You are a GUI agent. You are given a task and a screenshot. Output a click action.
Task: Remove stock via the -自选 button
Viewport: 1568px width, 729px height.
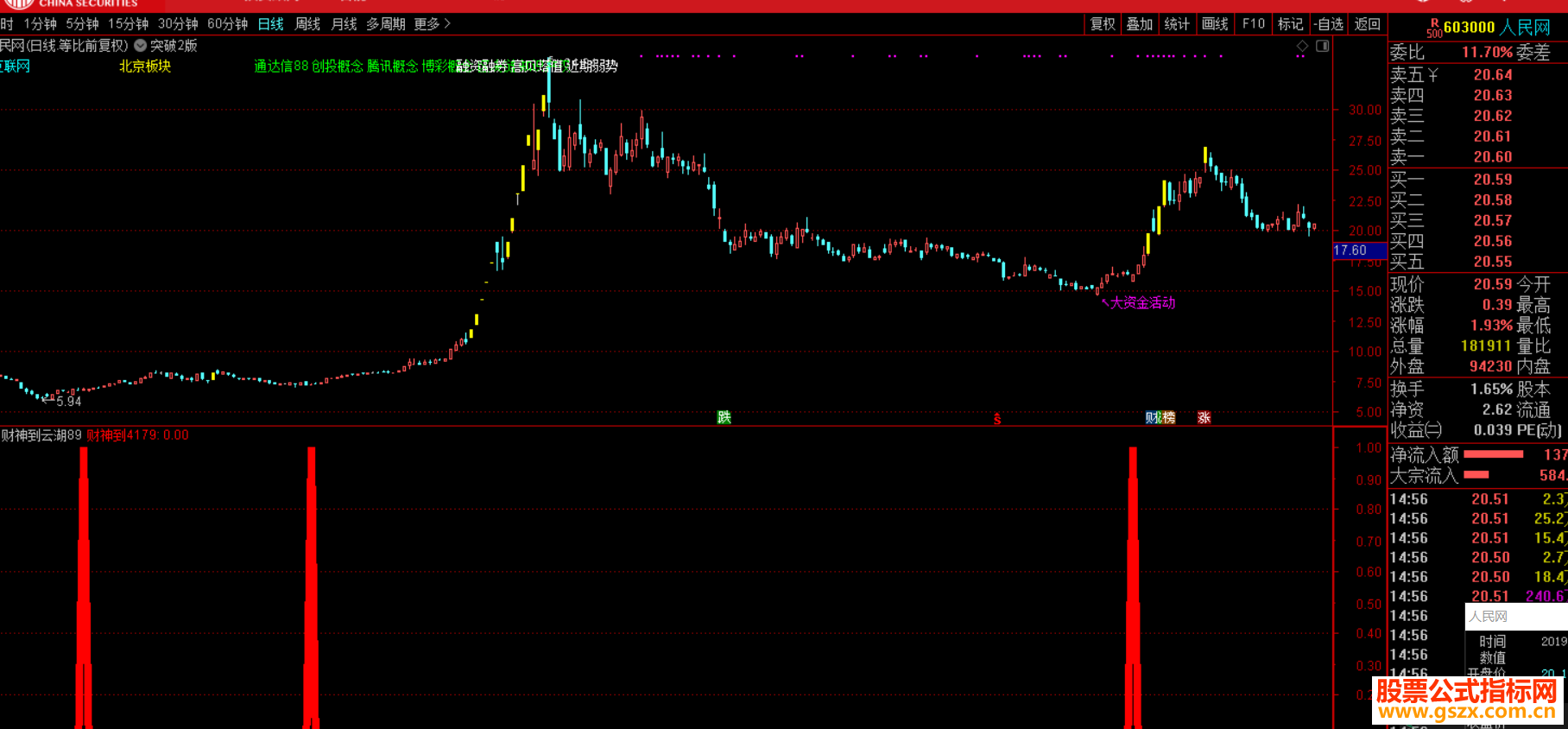[x=1329, y=24]
